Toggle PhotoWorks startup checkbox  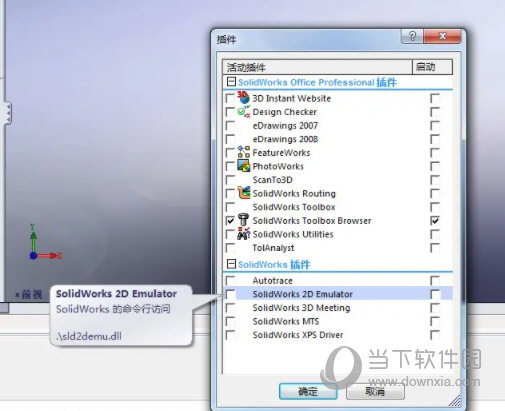[x=435, y=166]
